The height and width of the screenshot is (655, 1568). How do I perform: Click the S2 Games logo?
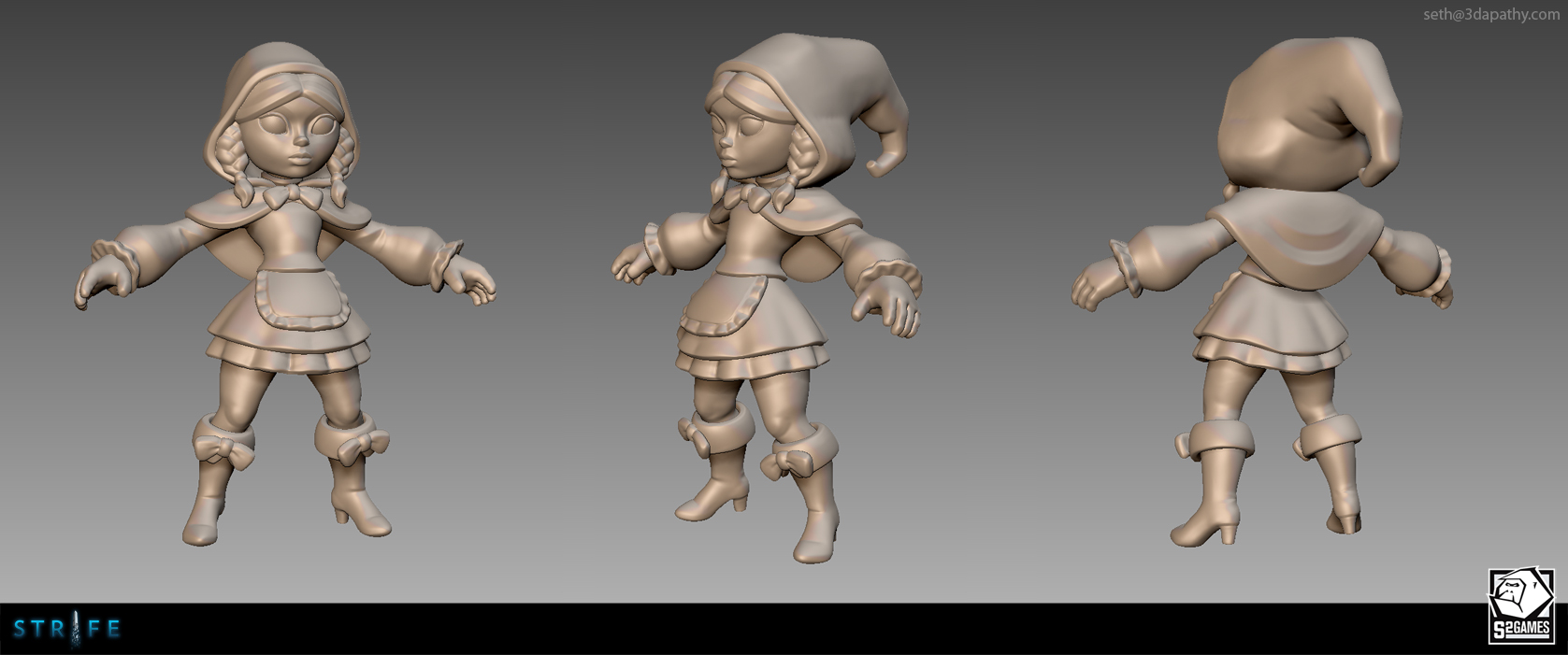click(x=1520, y=606)
